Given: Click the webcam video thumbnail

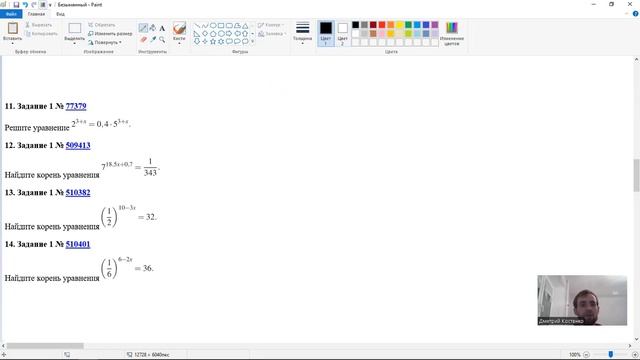Looking at the screenshot, I should tap(582, 300).
